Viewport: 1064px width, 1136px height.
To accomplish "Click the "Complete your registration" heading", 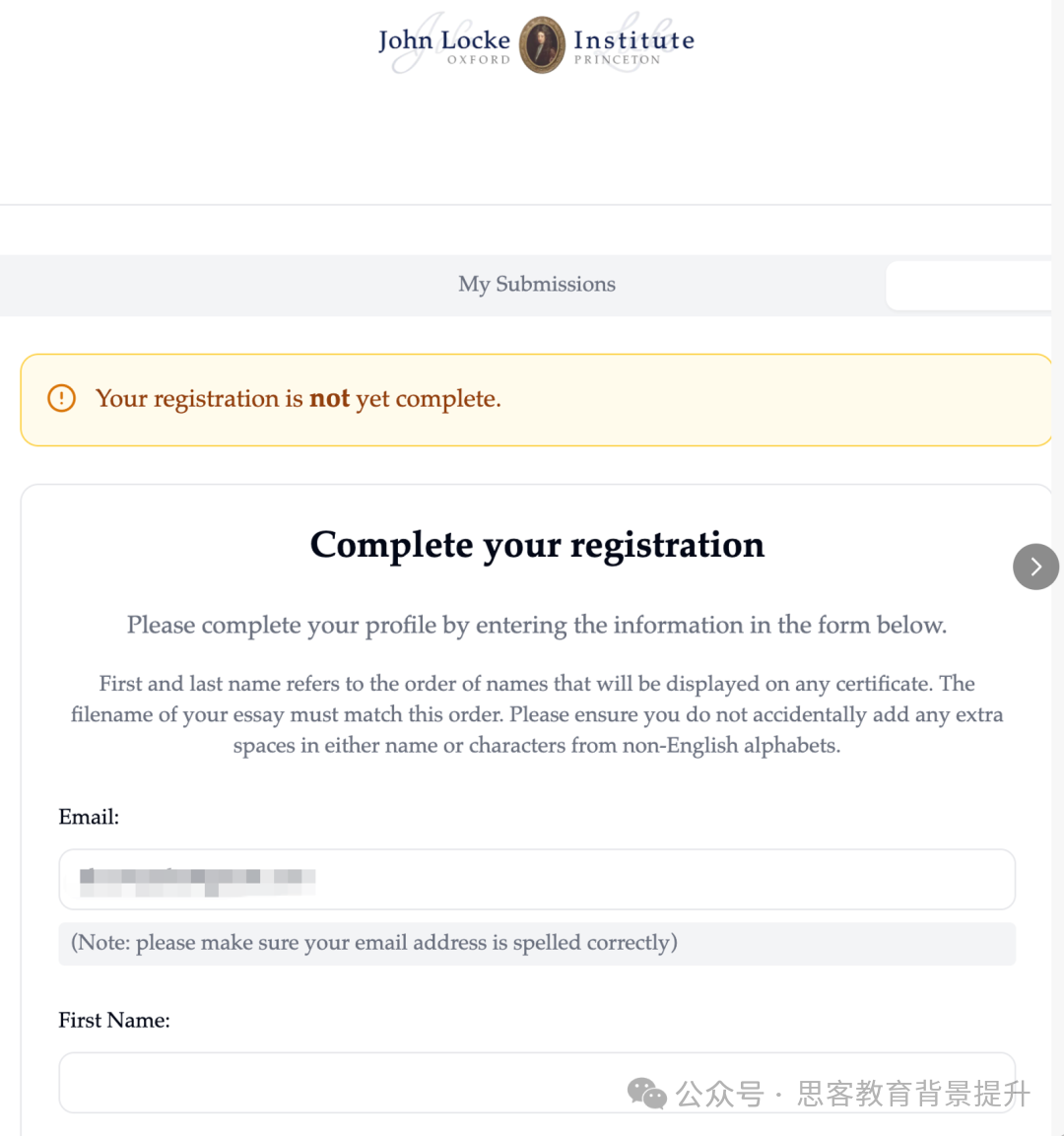I will (x=537, y=545).
